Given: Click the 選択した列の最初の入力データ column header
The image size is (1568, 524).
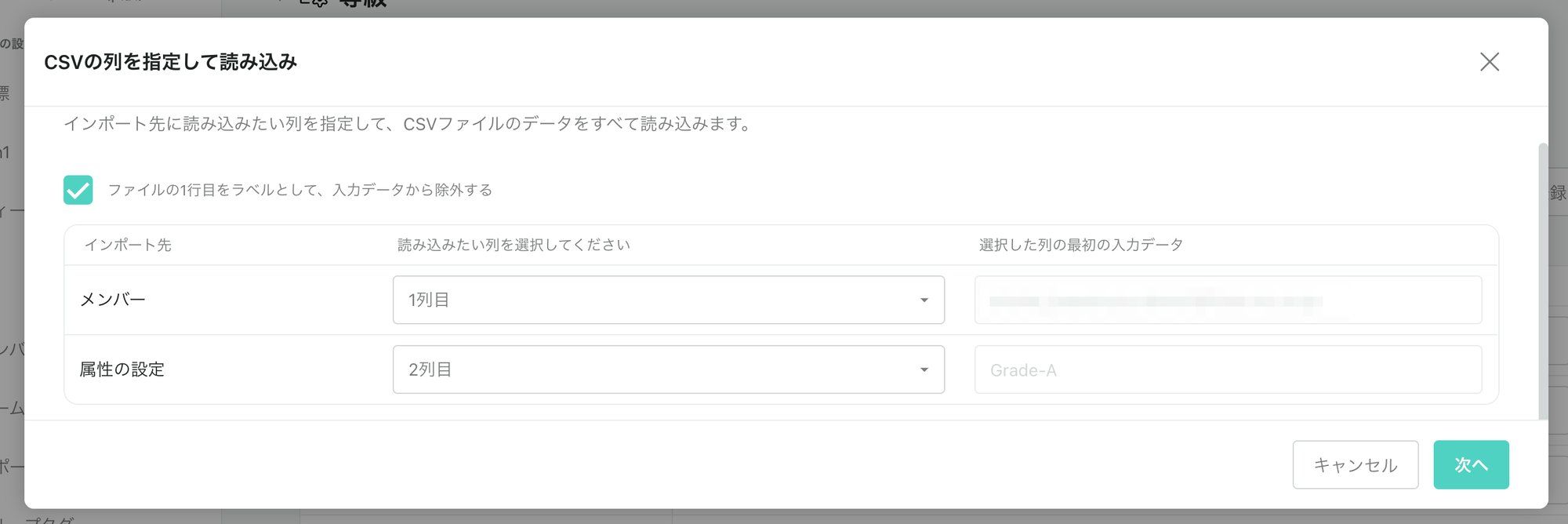Looking at the screenshot, I should [x=1080, y=245].
